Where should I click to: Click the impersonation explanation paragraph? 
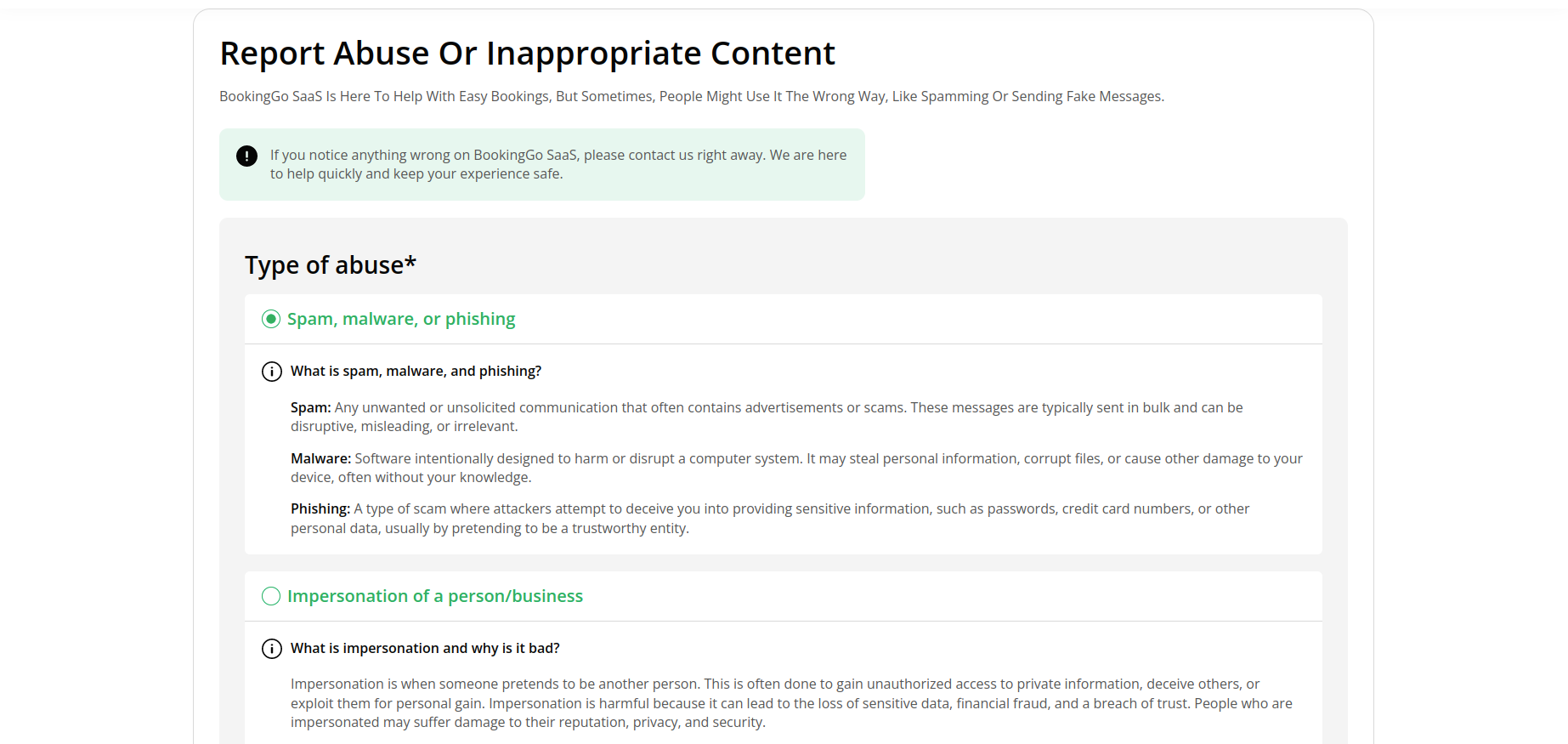coord(791,703)
